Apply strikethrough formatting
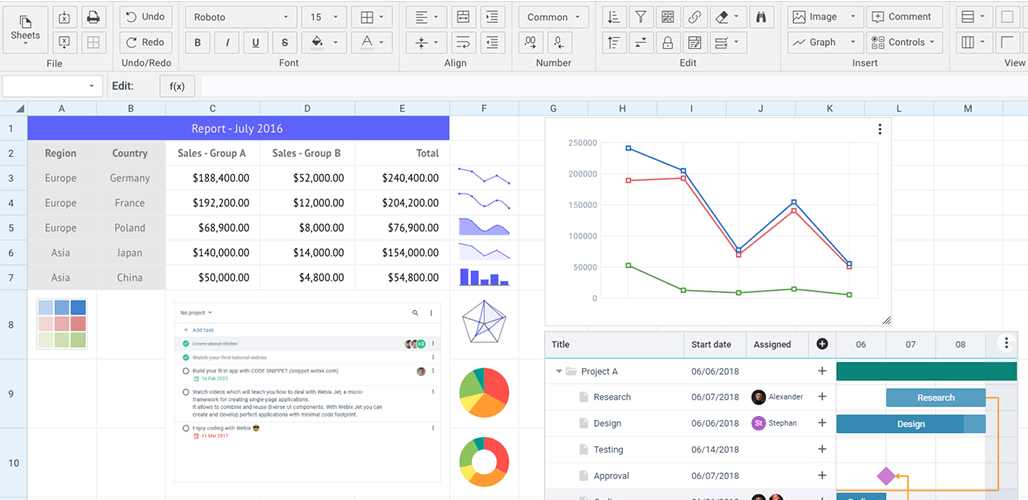 click(x=285, y=42)
